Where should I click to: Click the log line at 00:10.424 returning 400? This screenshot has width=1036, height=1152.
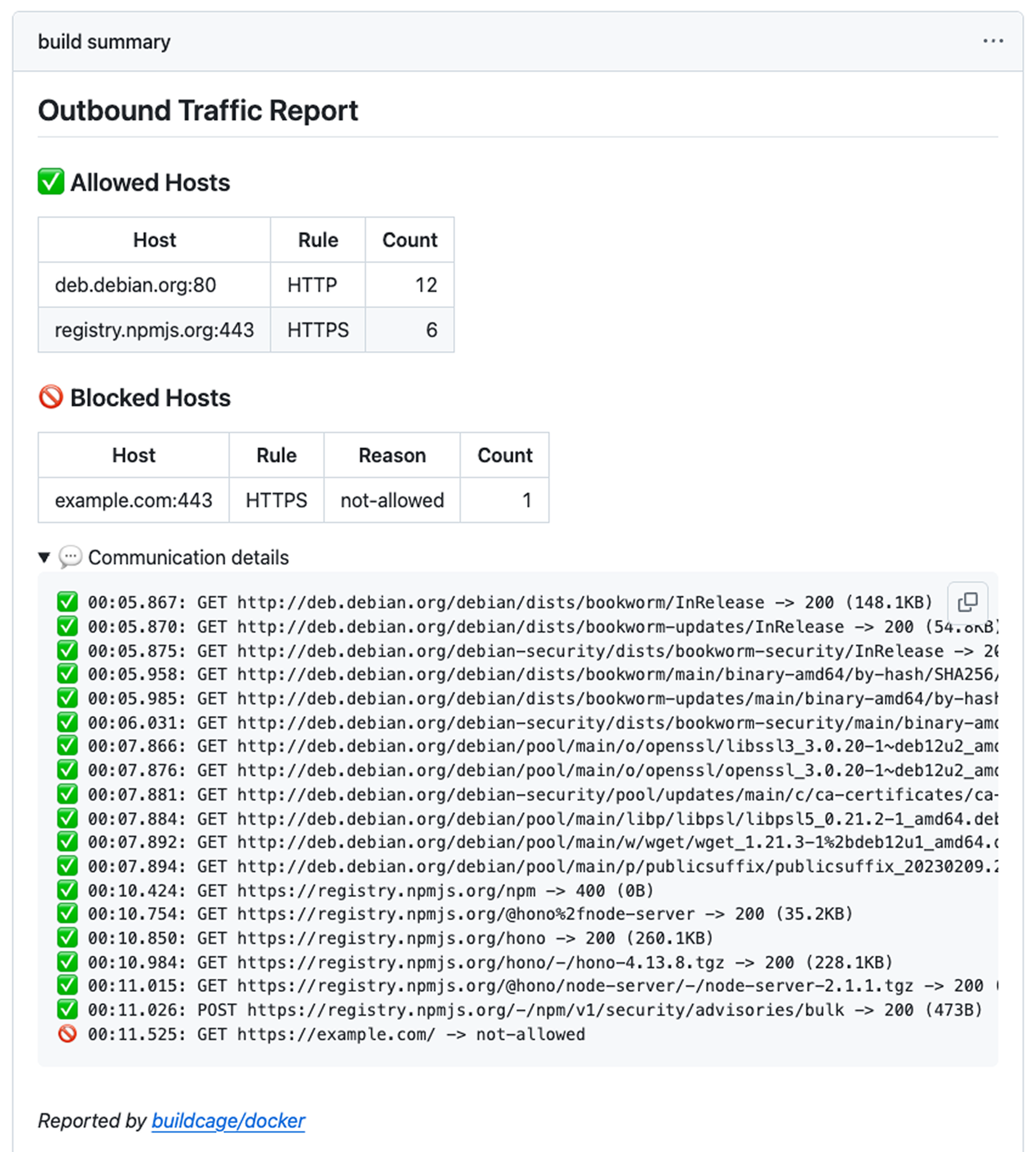pos(356,890)
